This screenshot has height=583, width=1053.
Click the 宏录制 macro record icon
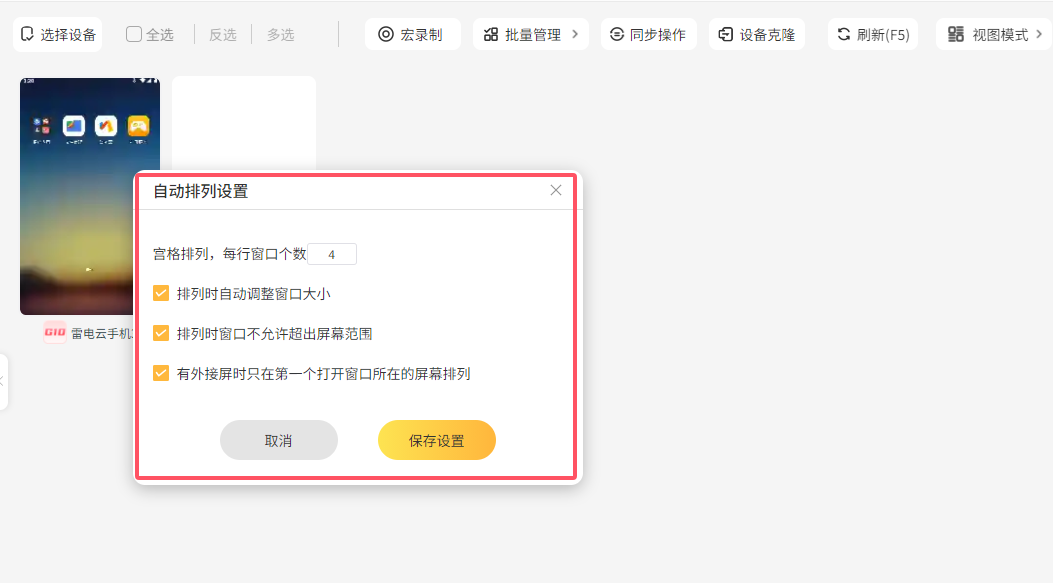click(x=386, y=34)
